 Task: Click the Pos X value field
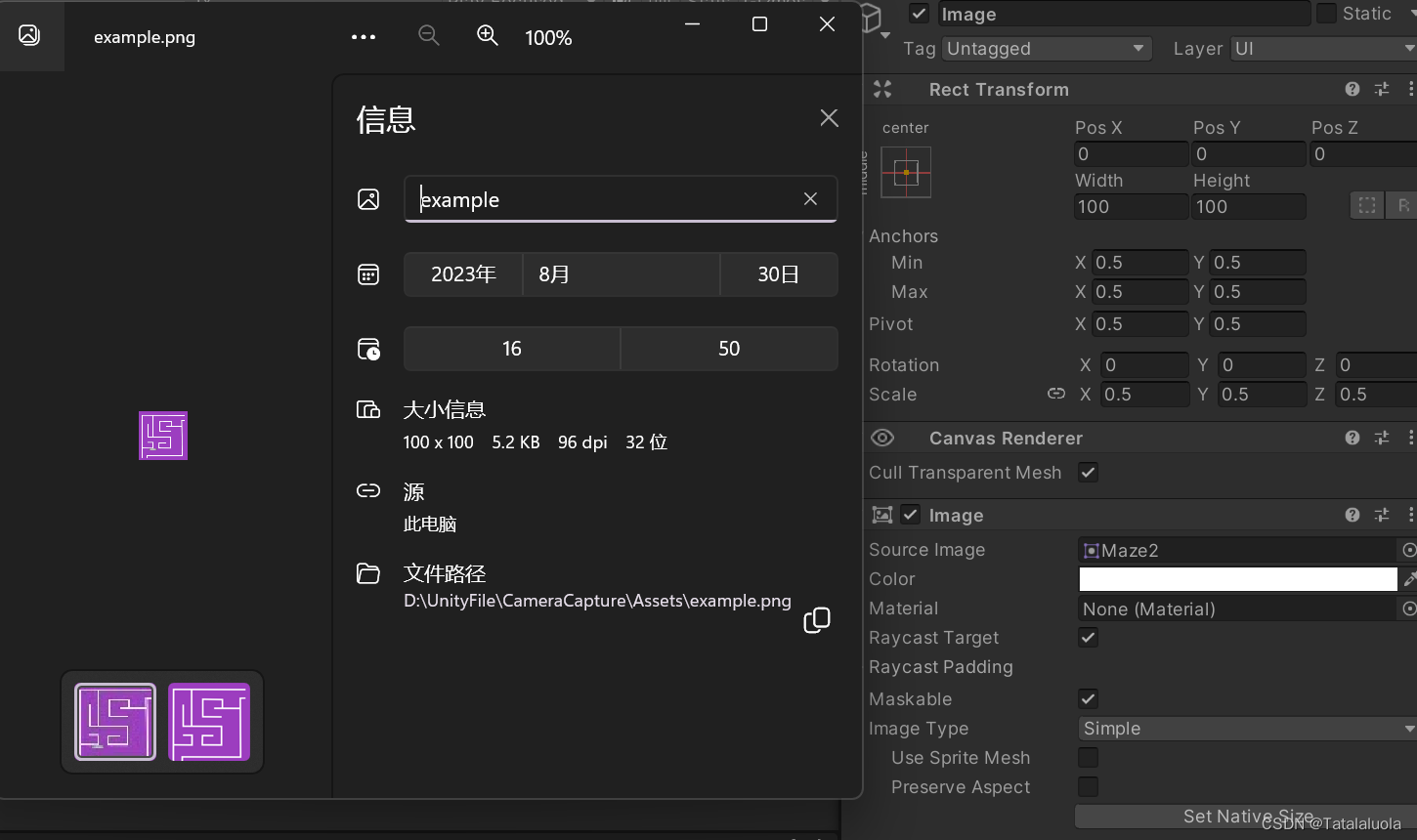tap(1131, 154)
